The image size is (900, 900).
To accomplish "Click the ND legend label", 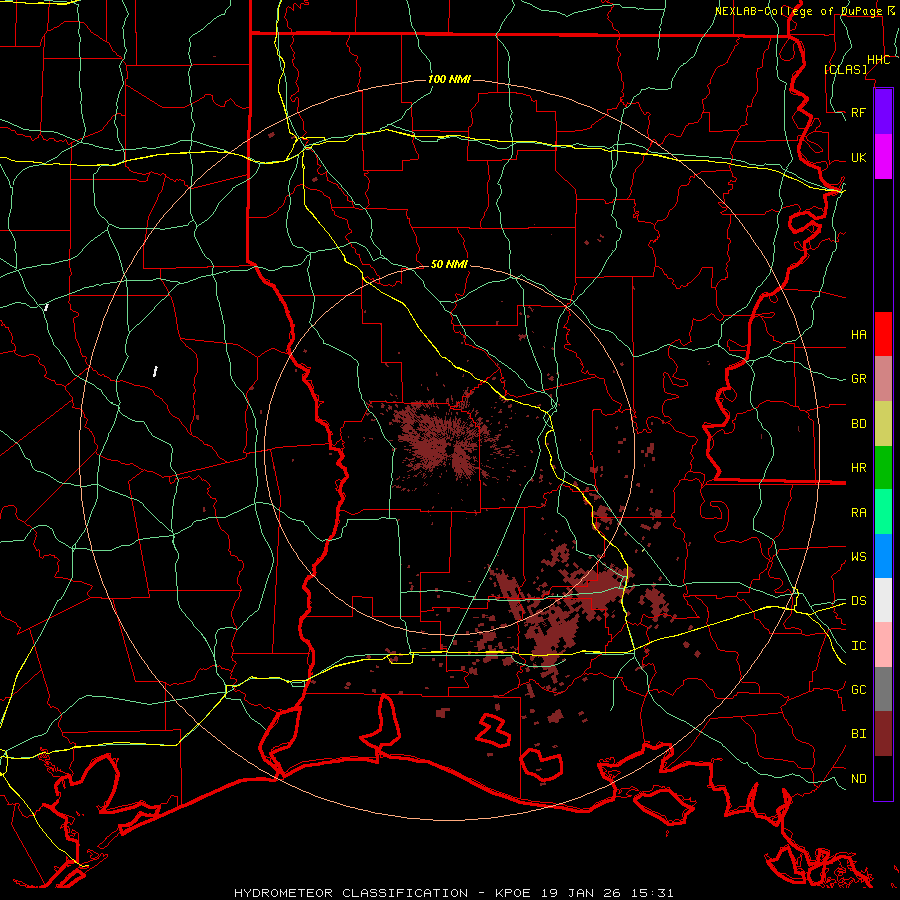I will coord(858,779).
